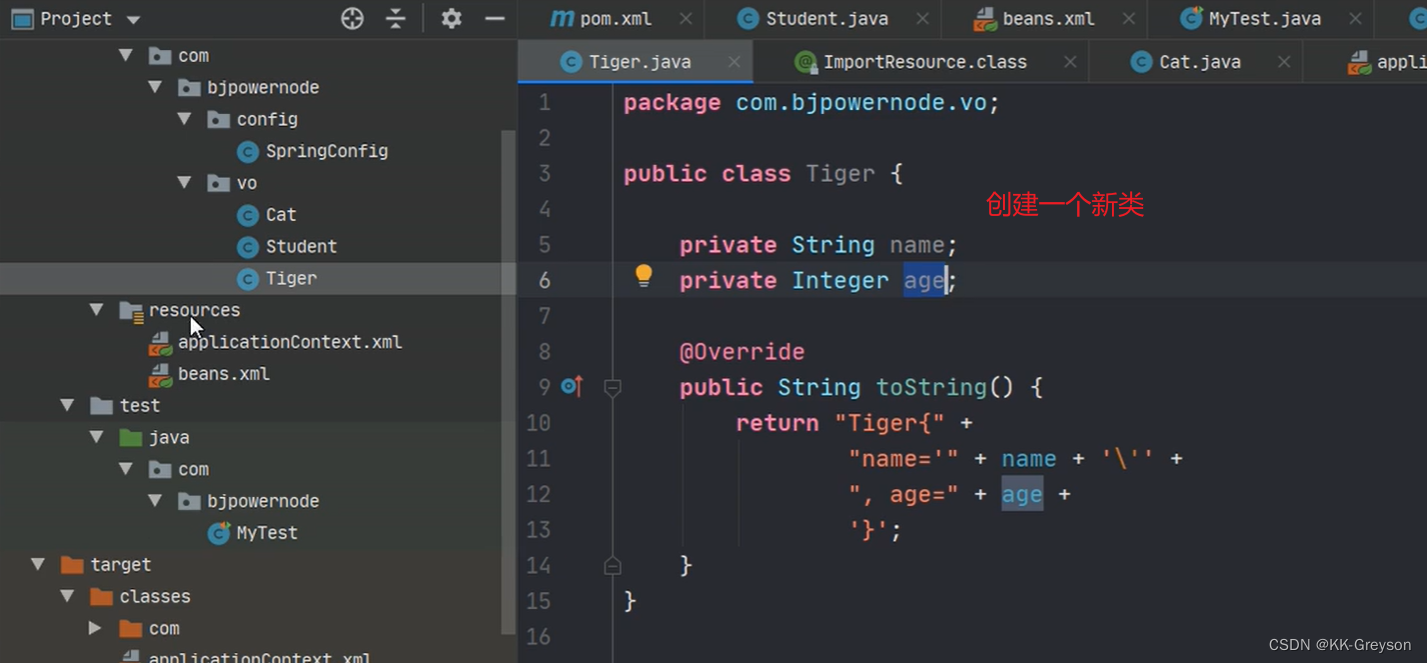Image resolution: width=1427 pixels, height=663 pixels.
Task: Click the override gutter icon on line 9
Action: click(572, 386)
